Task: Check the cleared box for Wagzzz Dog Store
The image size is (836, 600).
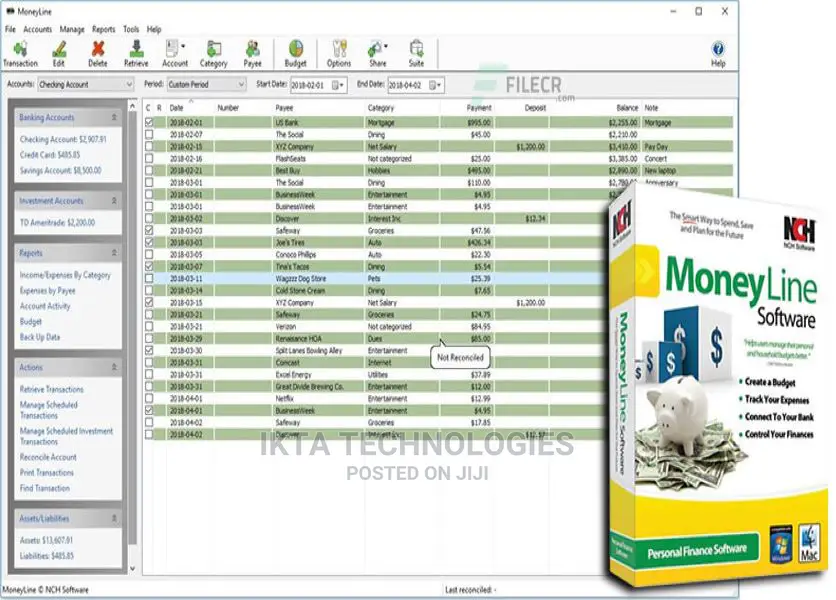Action: 149,278
